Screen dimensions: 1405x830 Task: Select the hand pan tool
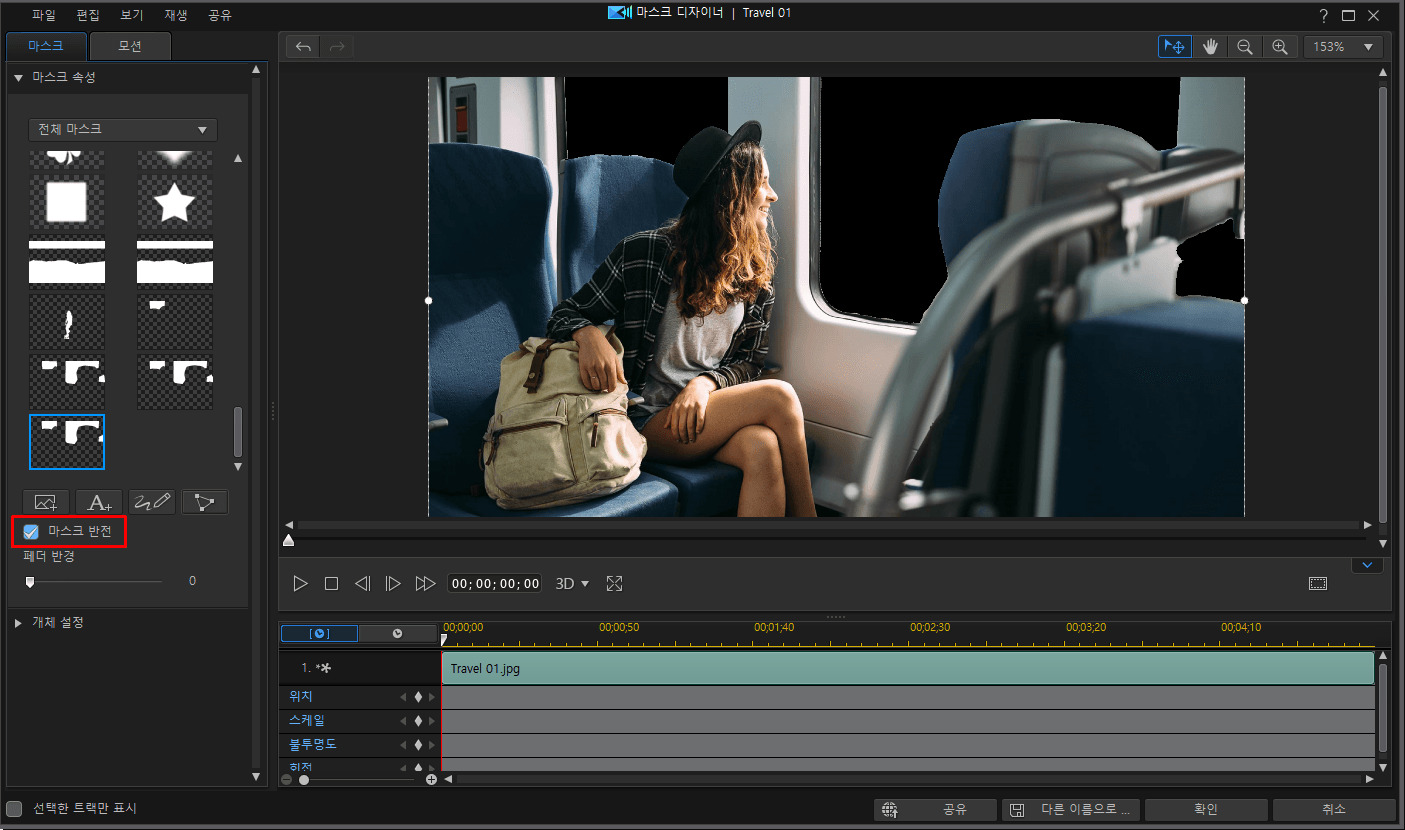click(1210, 47)
